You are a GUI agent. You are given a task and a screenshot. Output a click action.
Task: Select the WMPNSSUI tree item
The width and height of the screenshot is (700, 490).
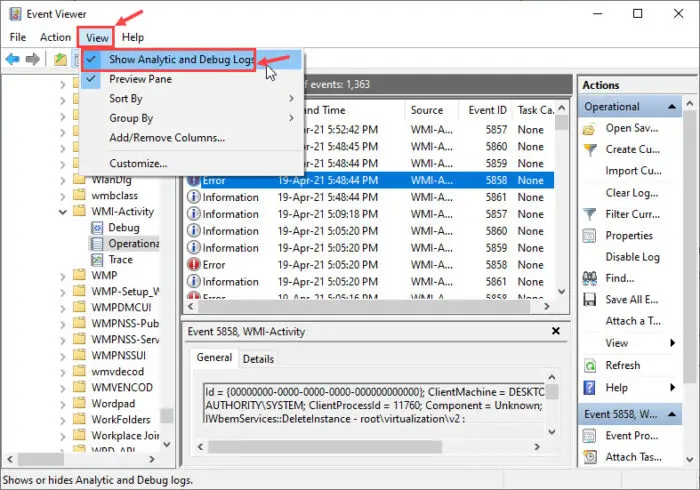[118, 355]
